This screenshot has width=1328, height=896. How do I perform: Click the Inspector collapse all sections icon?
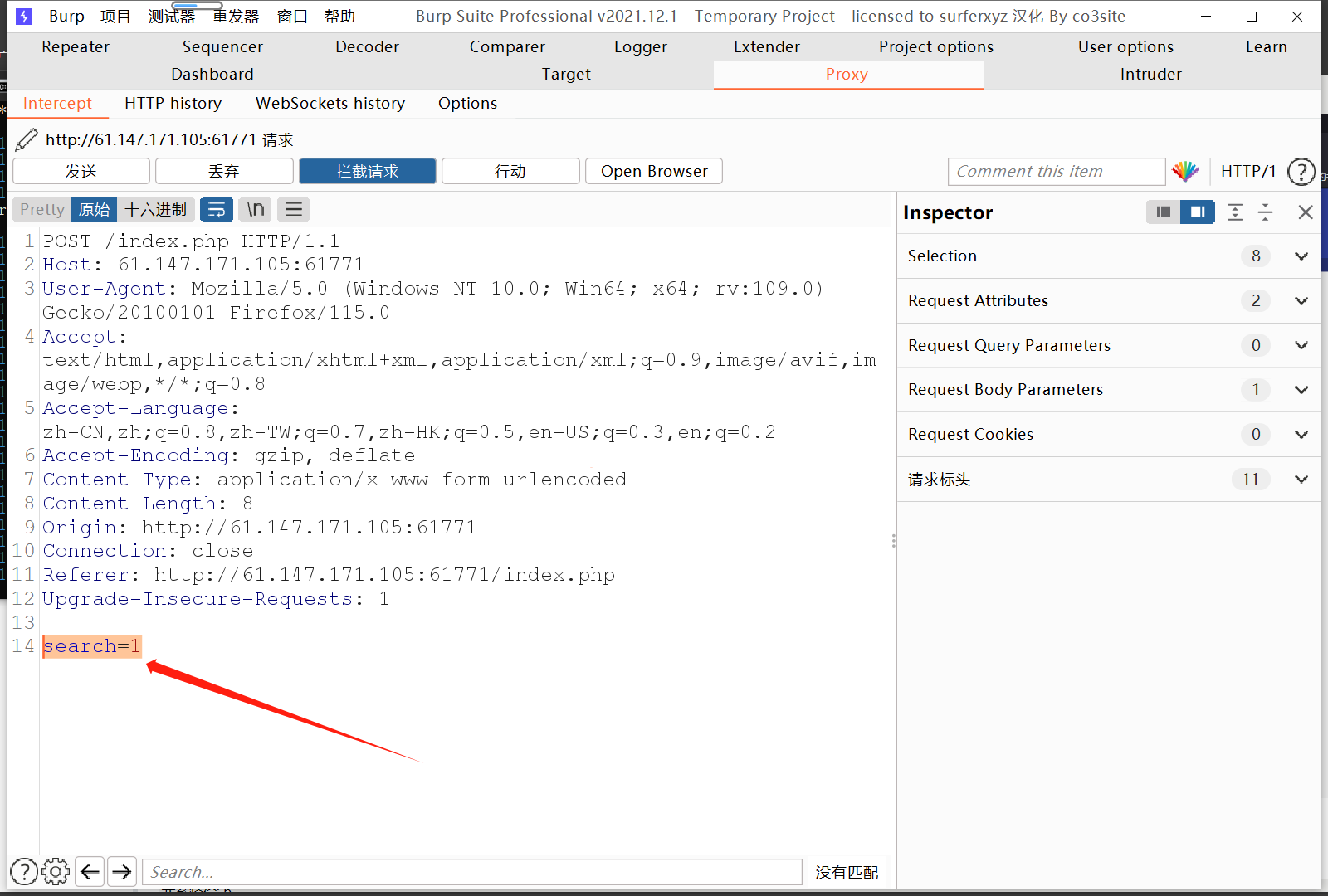point(1266,212)
